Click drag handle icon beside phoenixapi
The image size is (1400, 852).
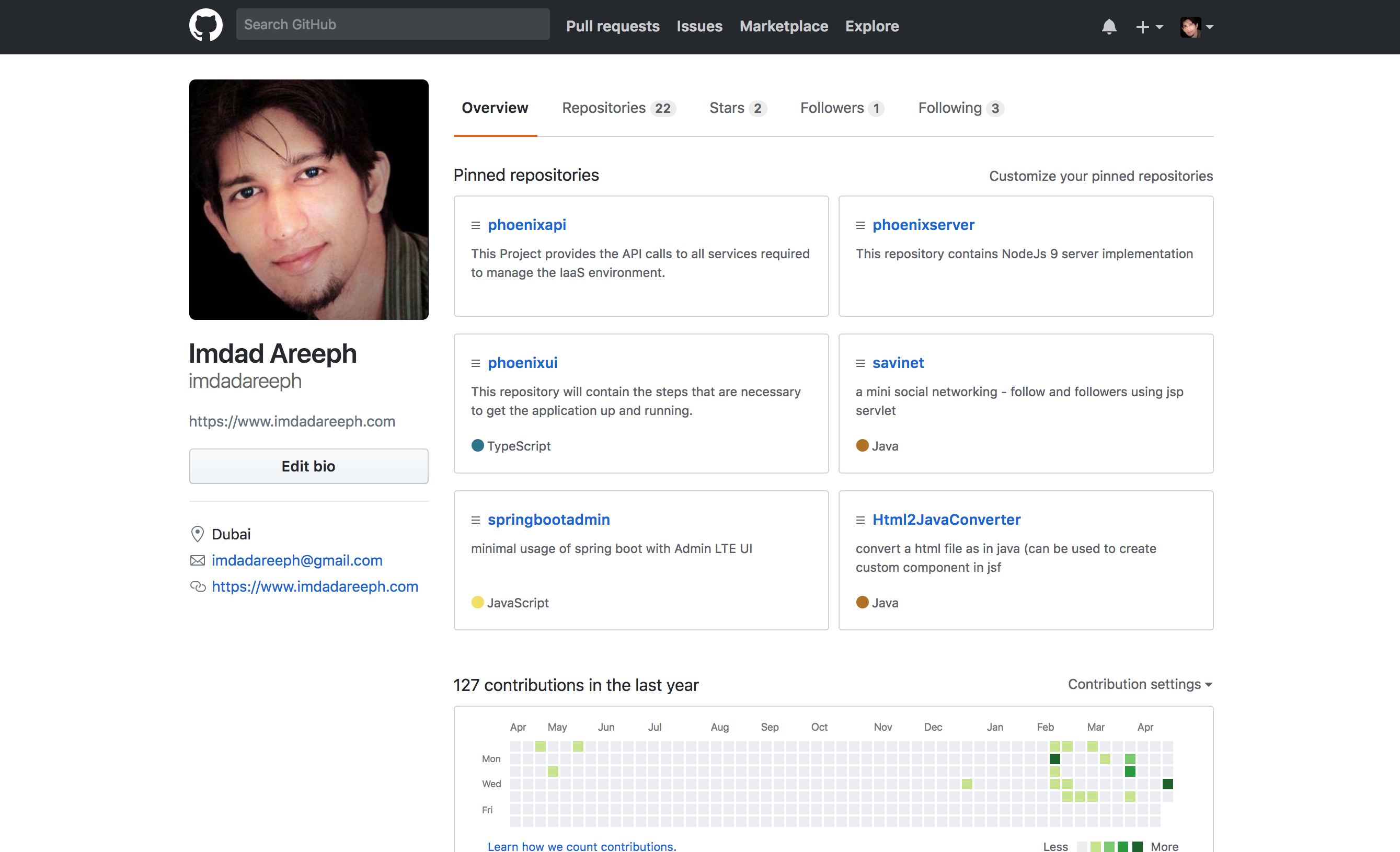[x=476, y=225]
